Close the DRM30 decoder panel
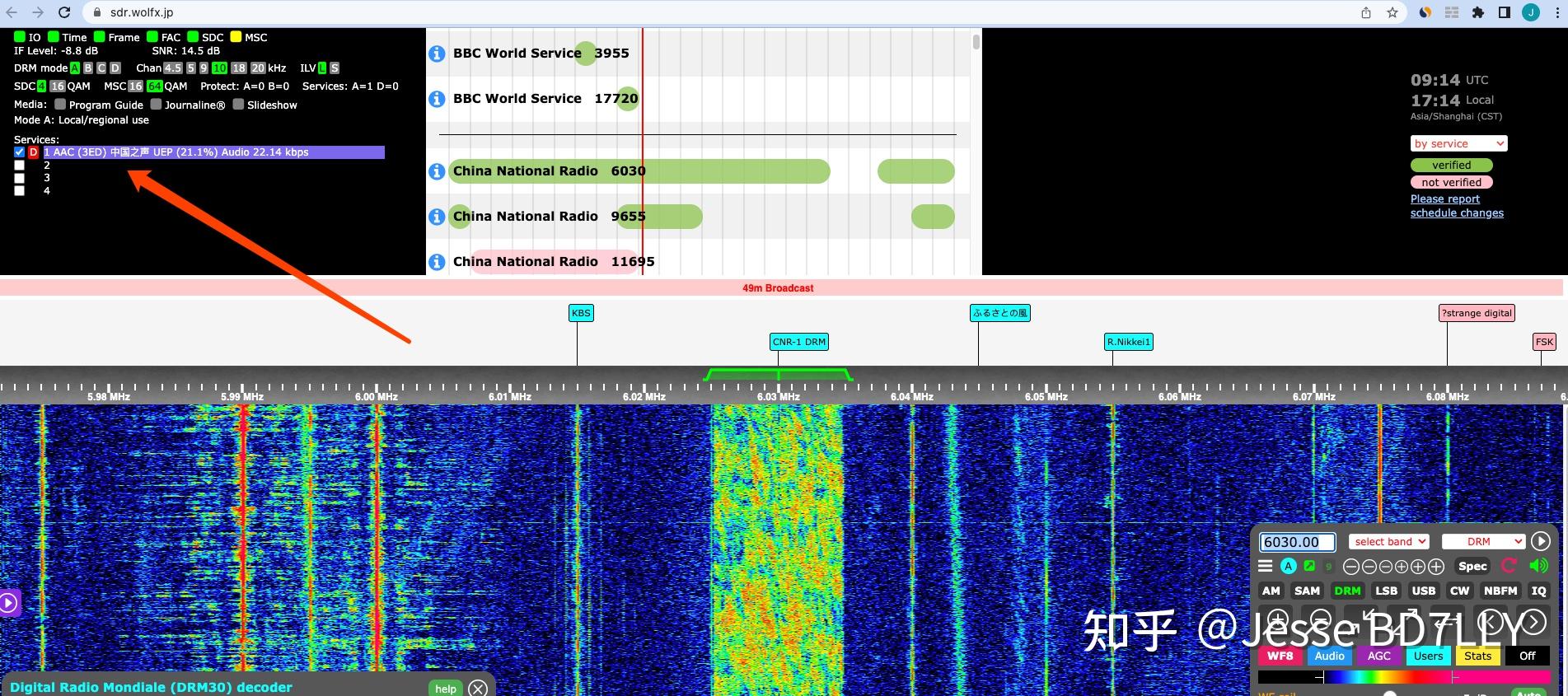 [x=478, y=688]
